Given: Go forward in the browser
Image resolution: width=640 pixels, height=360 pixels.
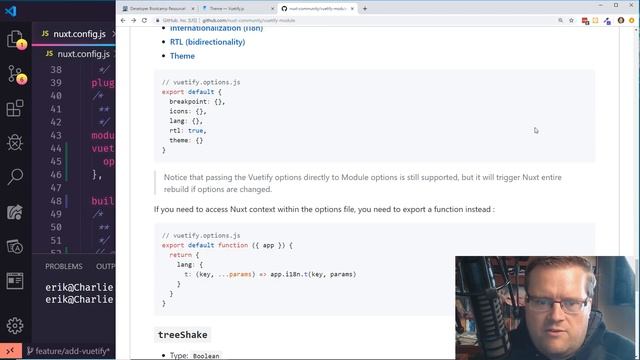Looking at the screenshot, I should click(x=133, y=20).
